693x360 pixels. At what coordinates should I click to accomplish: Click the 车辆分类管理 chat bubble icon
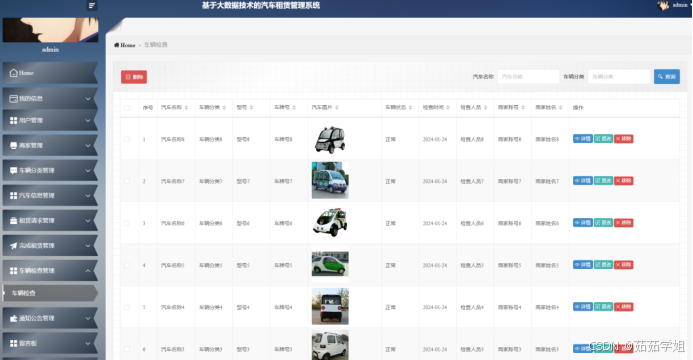[14, 171]
